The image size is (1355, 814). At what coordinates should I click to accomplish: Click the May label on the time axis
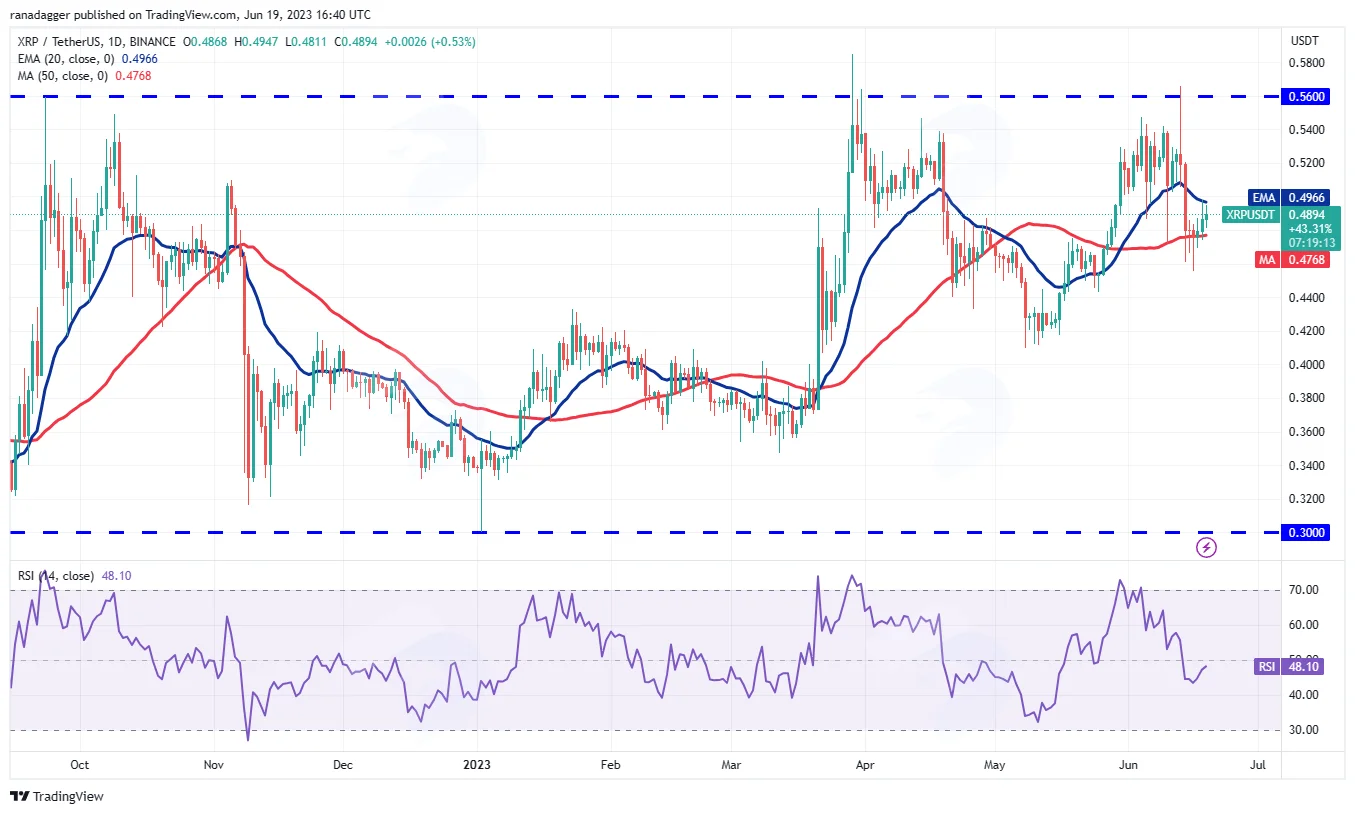click(x=994, y=765)
